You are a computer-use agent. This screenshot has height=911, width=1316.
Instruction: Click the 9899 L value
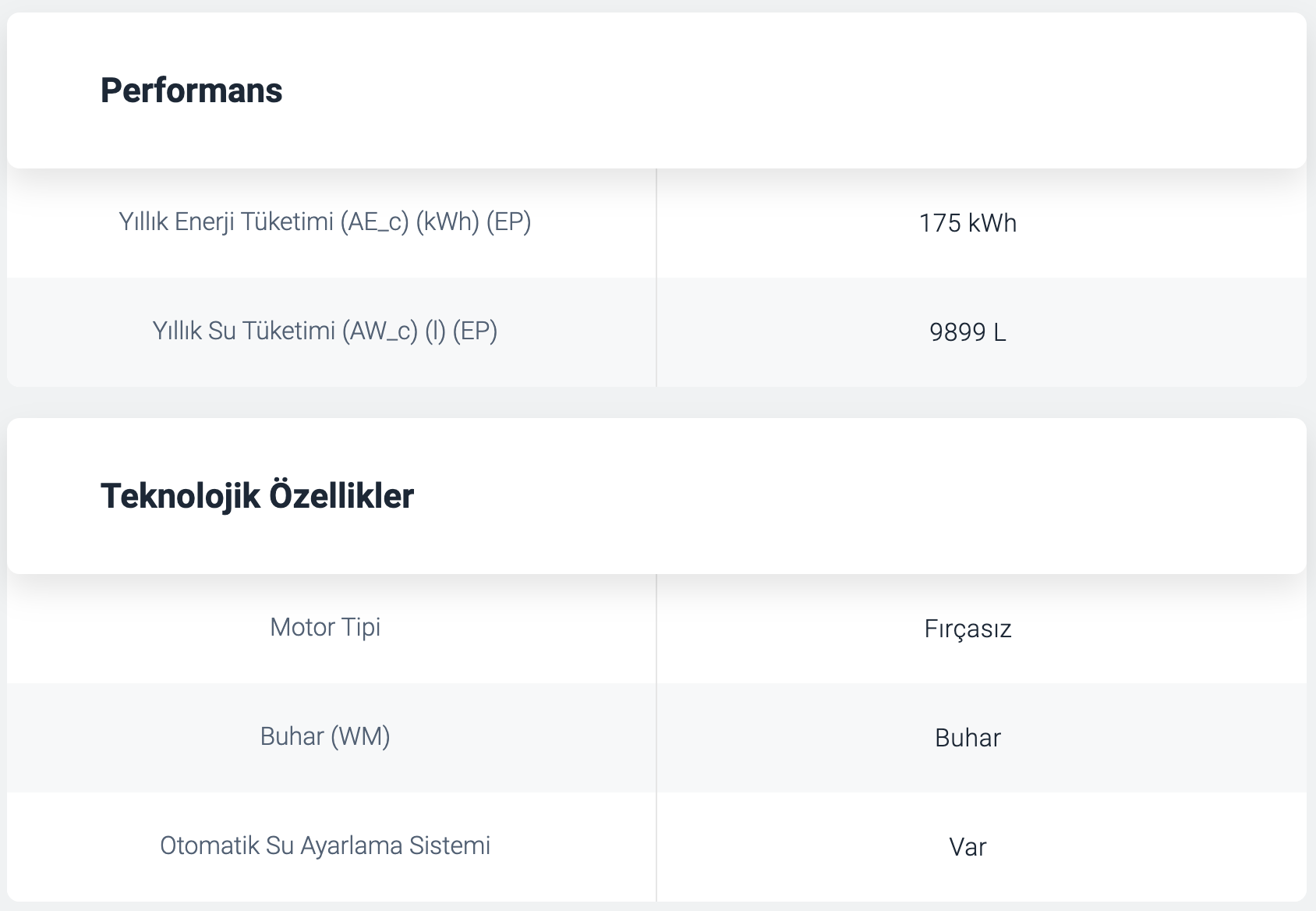pyautogui.click(x=968, y=332)
